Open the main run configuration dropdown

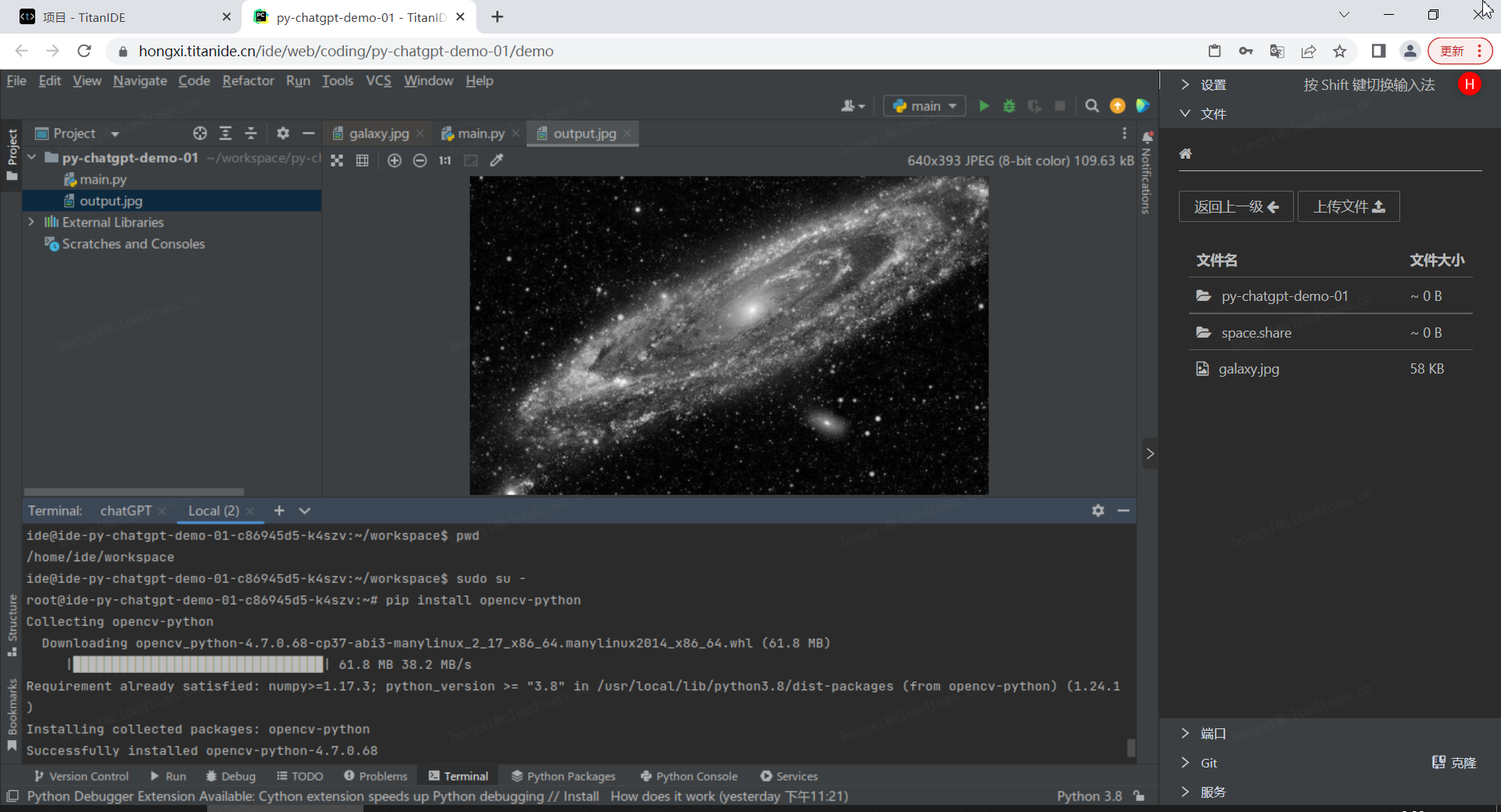925,106
